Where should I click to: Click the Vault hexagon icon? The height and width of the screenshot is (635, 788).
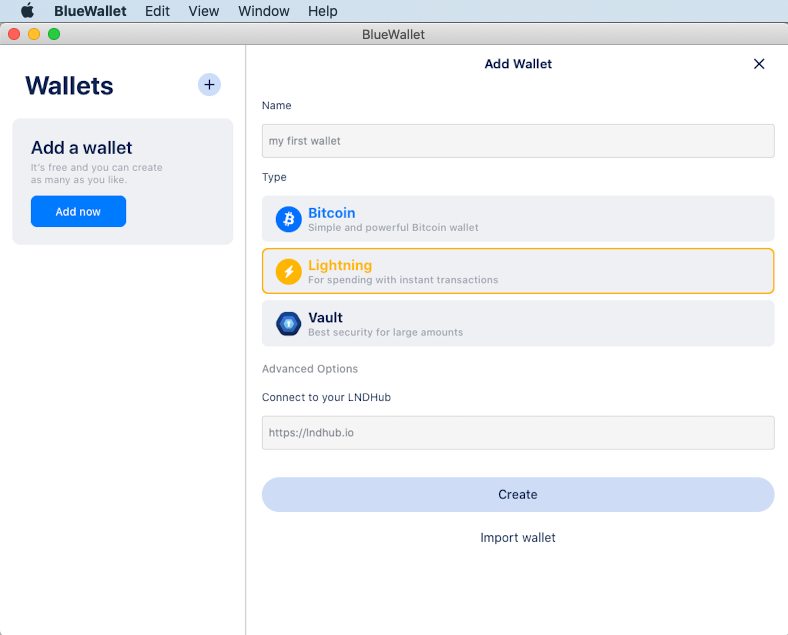[x=288, y=324]
